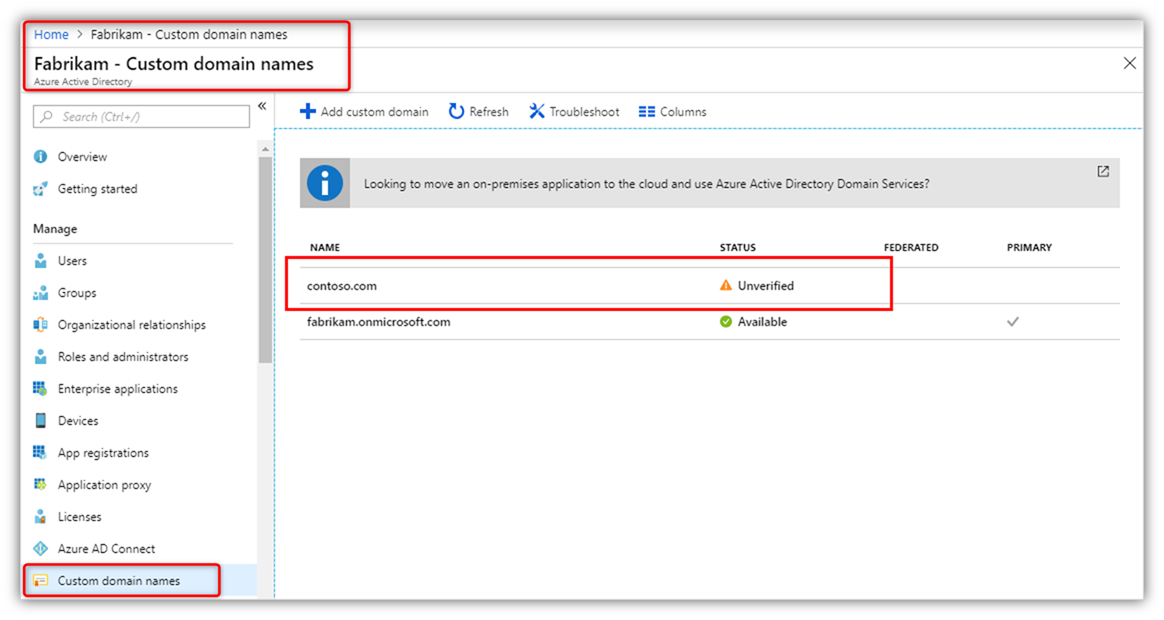
Task: Click the Devices phone icon
Action: [x=41, y=420]
